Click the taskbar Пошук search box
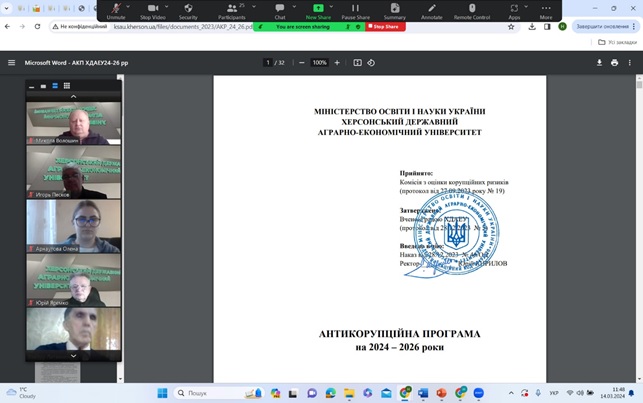Screen dimensions: 643x403 (x=218, y=393)
